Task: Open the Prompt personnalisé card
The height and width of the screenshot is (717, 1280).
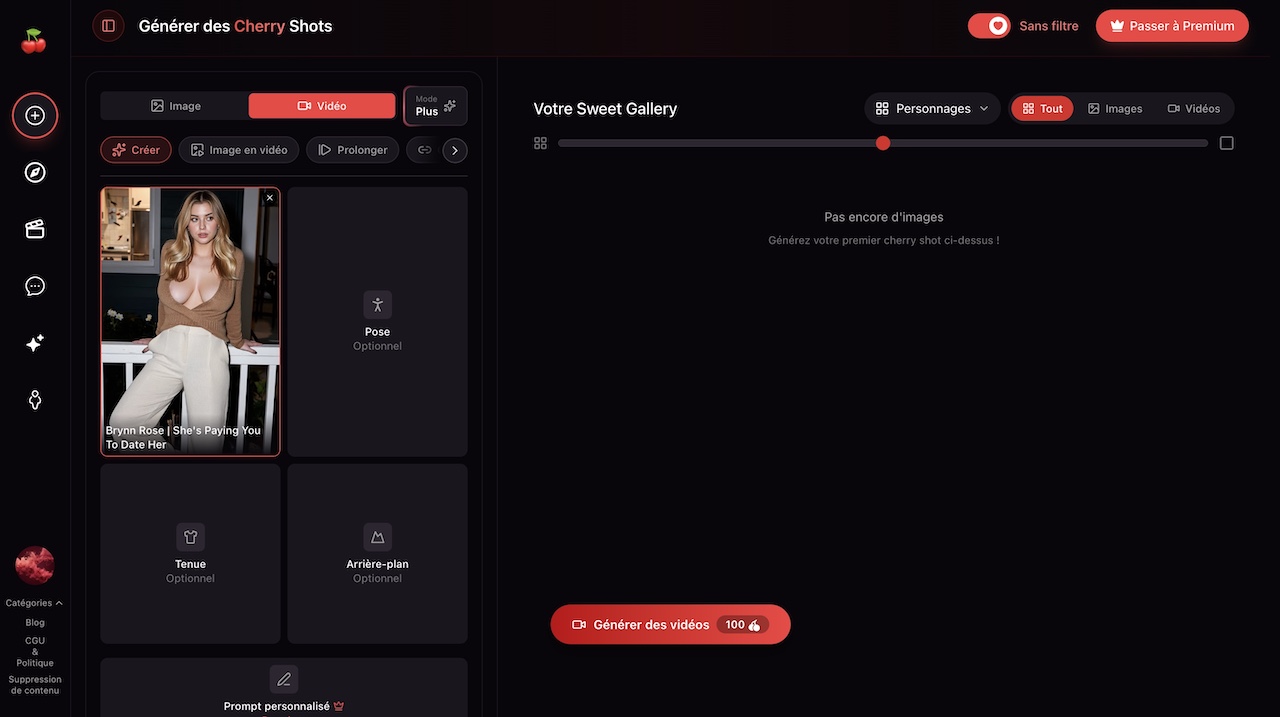Action: [284, 688]
